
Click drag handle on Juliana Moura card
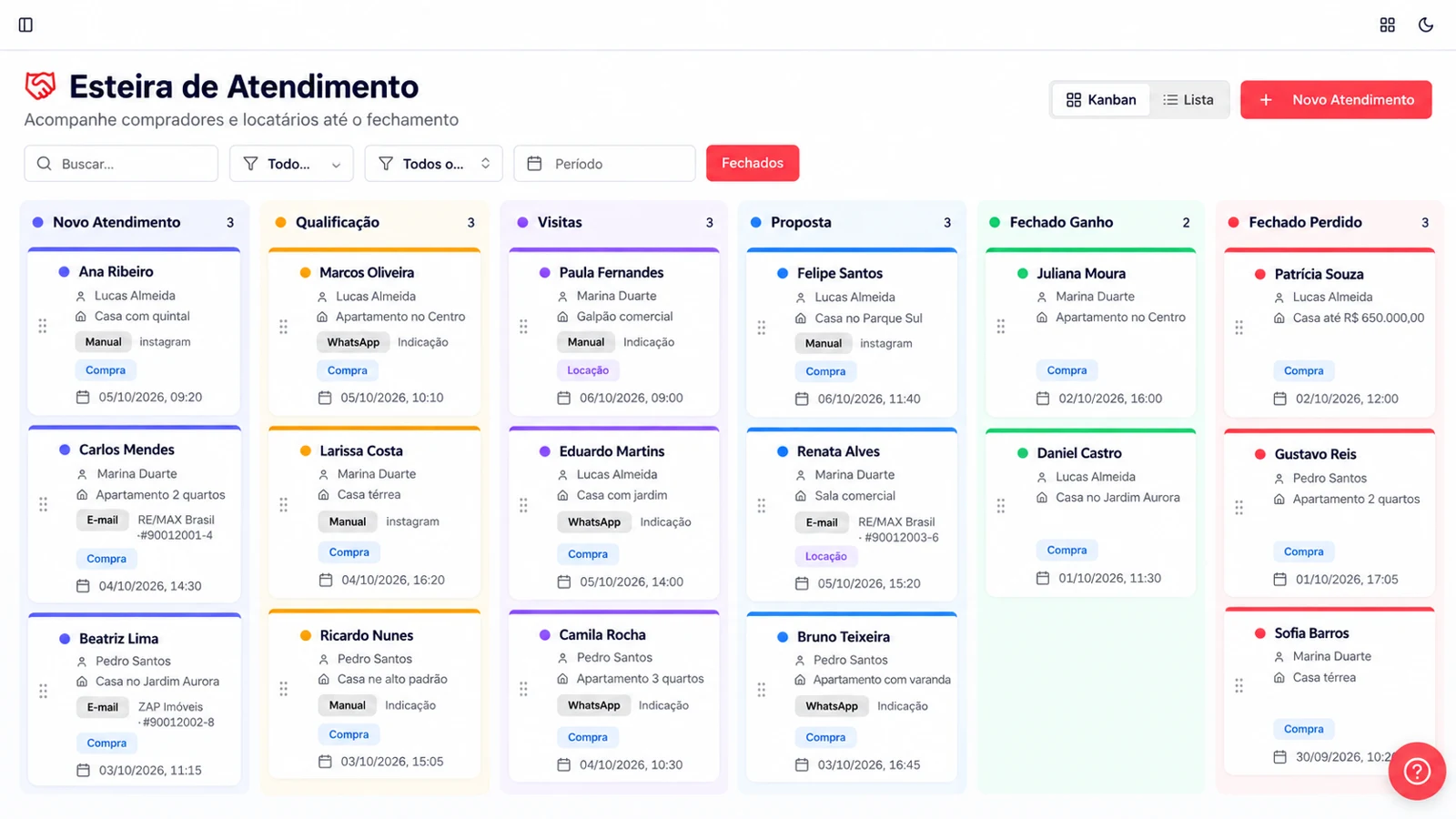1001,326
